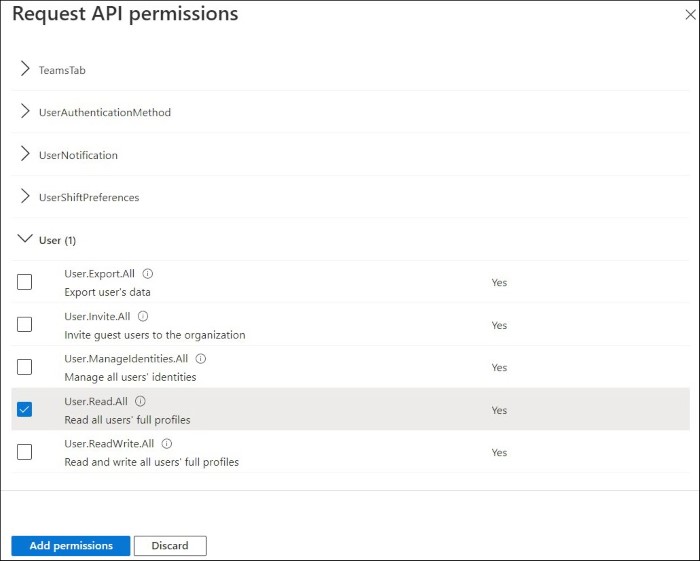Open info icon beside User.ManageIdentities.All
This screenshot has height=561, width=700.
point(201,359)
